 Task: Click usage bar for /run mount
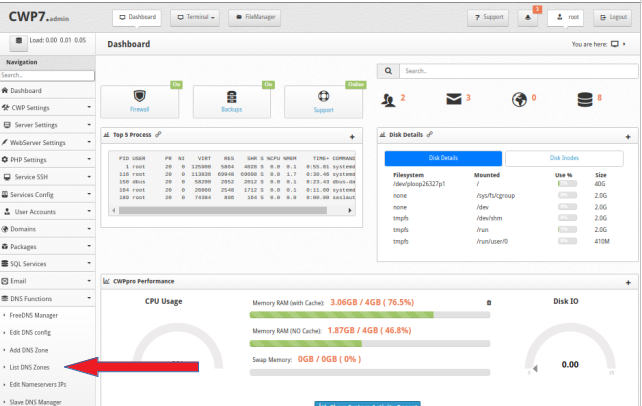coord(567,230)
